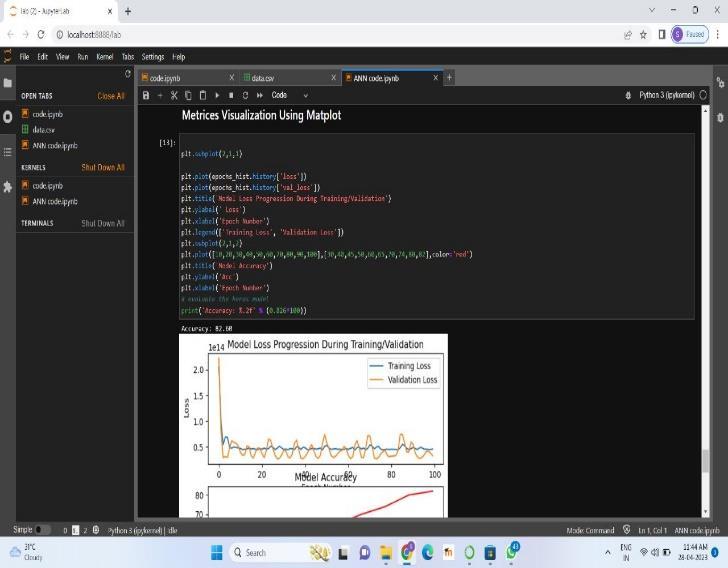Copy the selected cell

[x=188, y=95]
